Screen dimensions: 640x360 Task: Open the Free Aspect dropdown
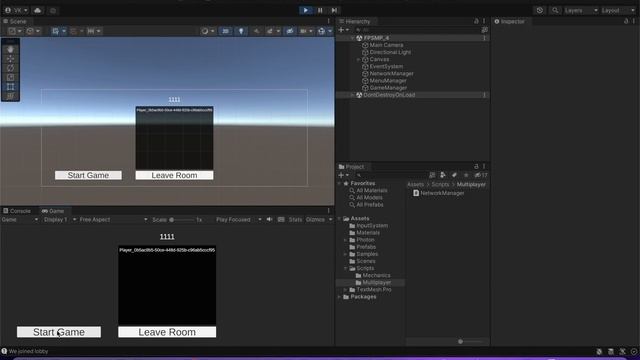[113, 220]
